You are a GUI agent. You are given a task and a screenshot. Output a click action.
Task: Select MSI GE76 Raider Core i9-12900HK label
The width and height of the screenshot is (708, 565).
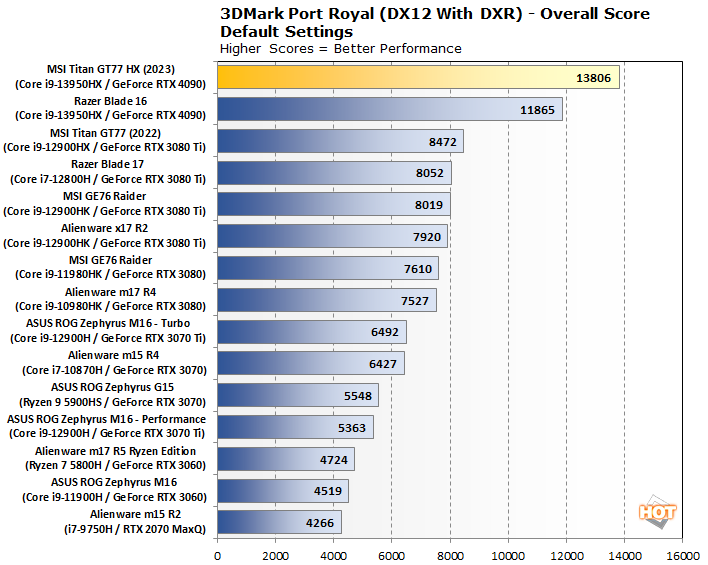pyautogui.click(x=105, y=204)
